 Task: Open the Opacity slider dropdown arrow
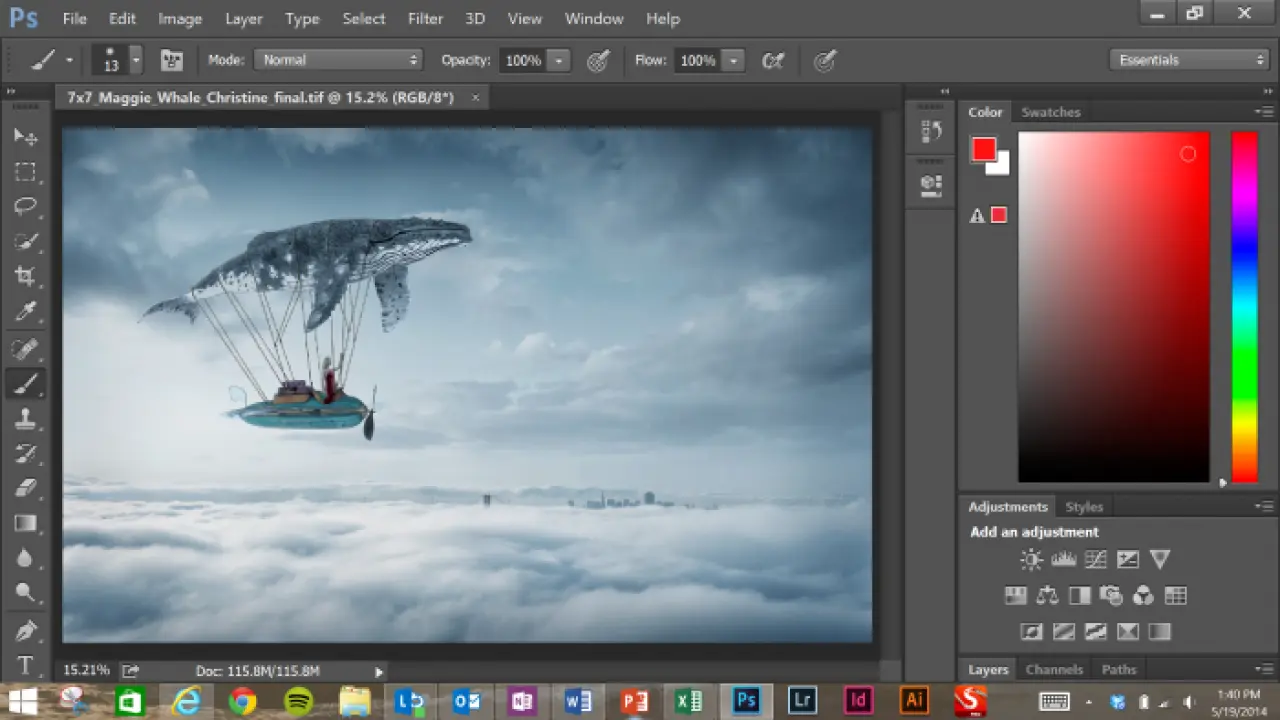tap(559, 61)
